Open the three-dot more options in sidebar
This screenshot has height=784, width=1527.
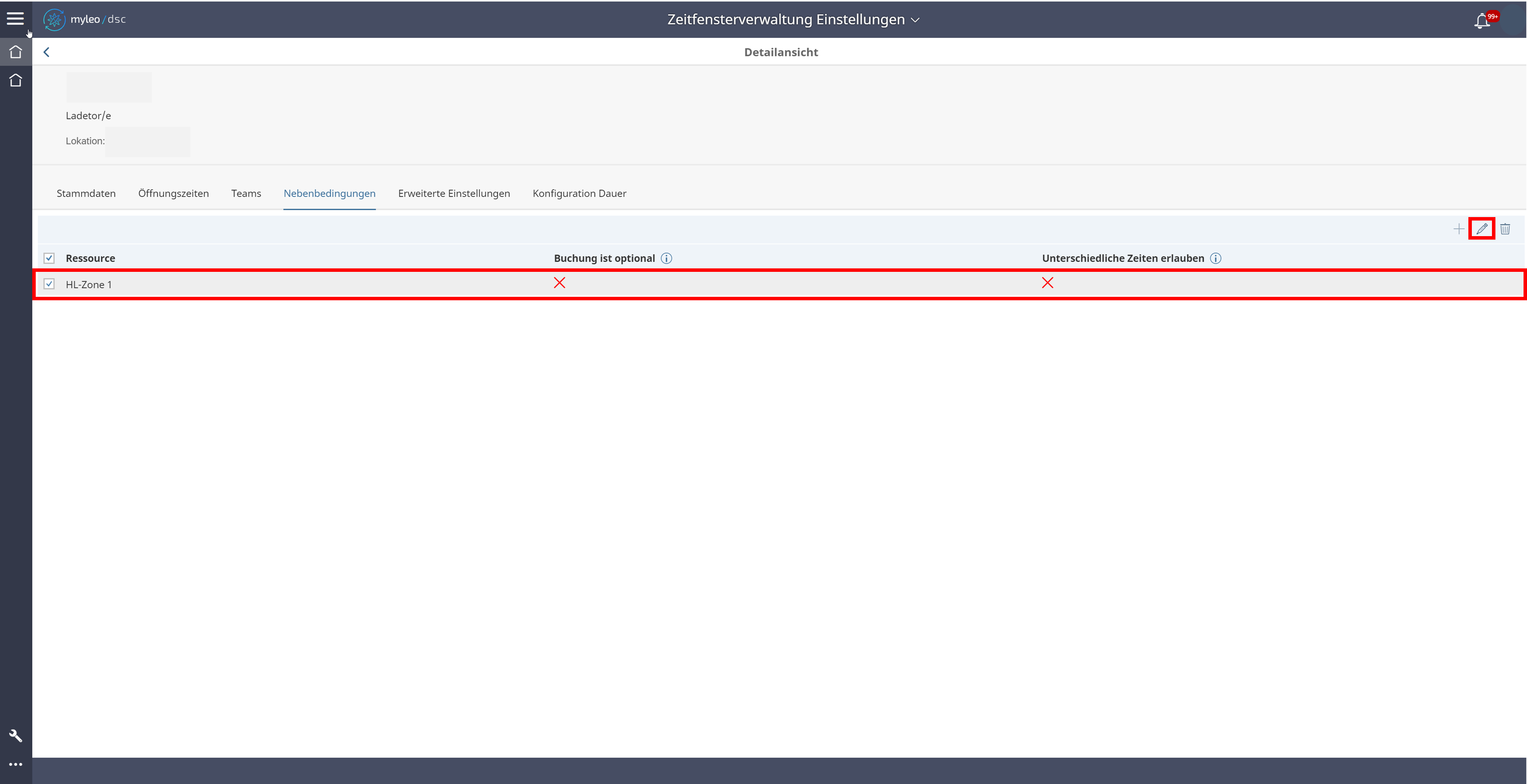15,765
